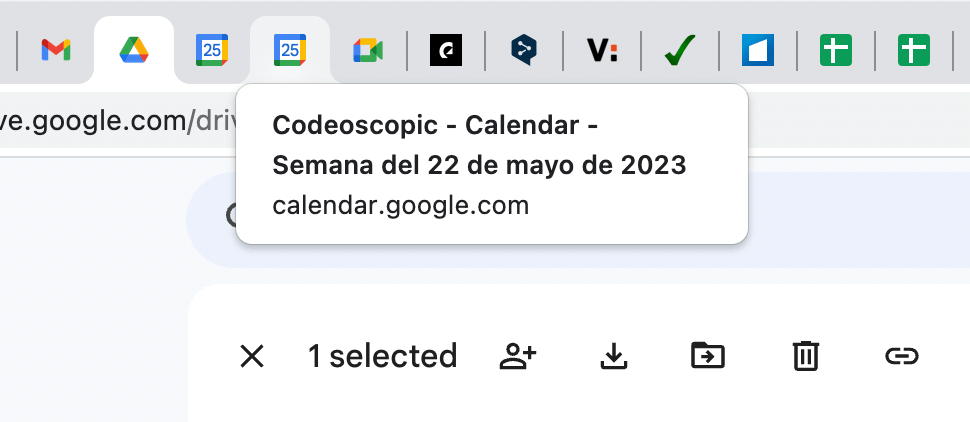Move the selected item to a folder
This screenshot has height=422, width=970.
[708, 355]
